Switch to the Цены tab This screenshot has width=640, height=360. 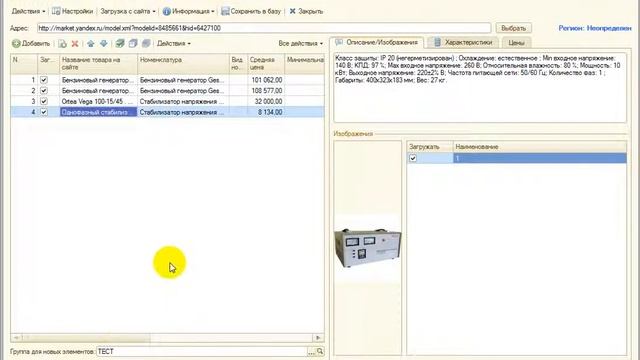click(516, 42)
